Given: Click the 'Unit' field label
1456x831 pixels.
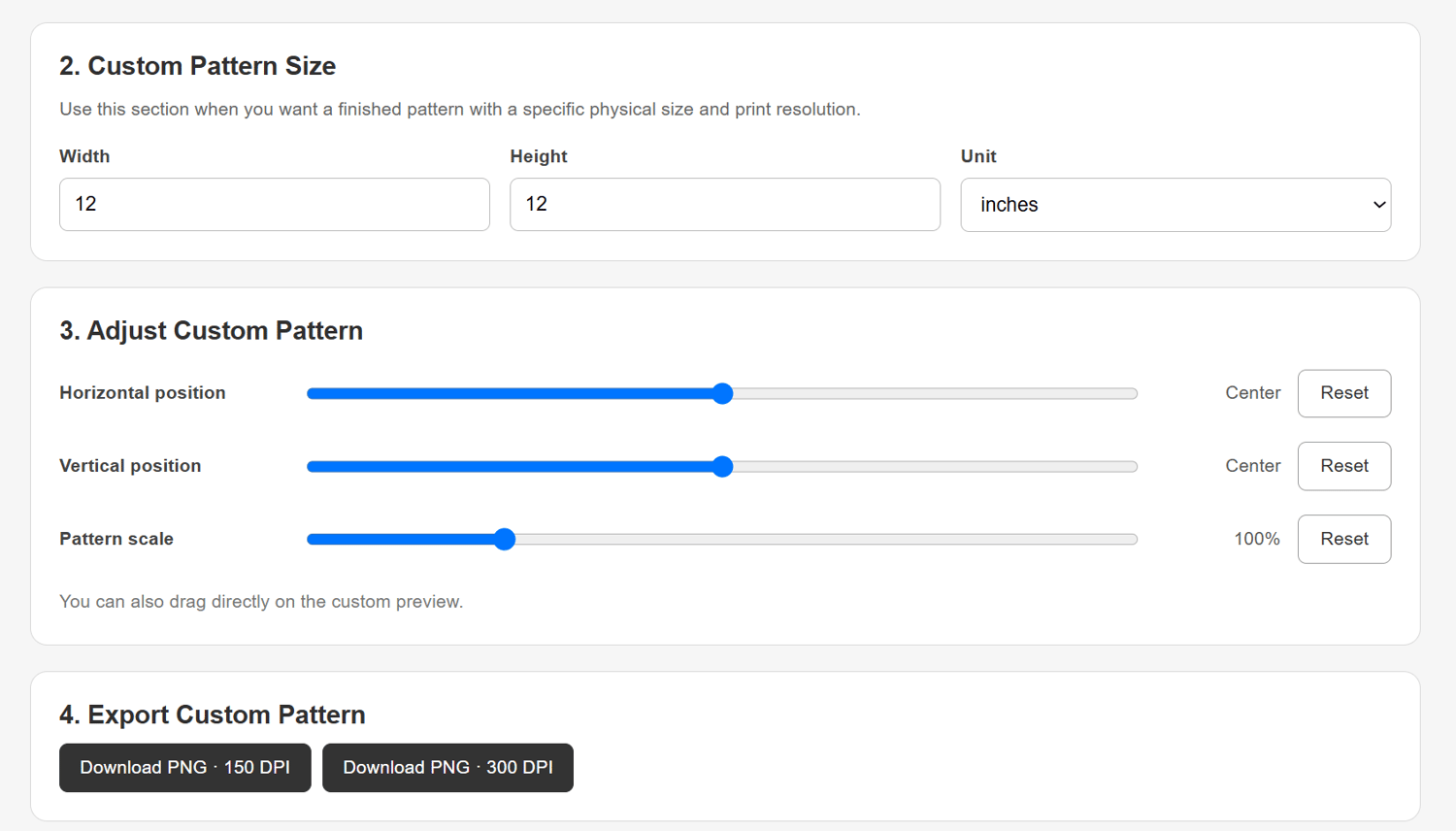Looking at the screenshot, I should pyautogui.click(x=978, y=156).
